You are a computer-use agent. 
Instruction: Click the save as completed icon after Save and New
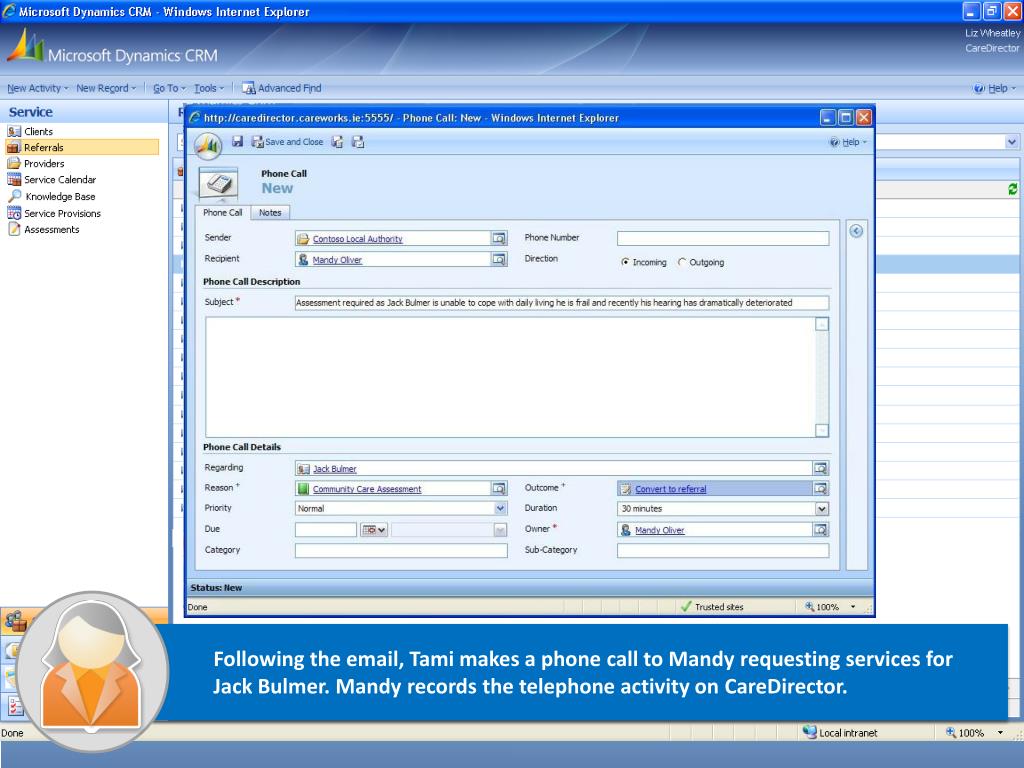[358, 142]
